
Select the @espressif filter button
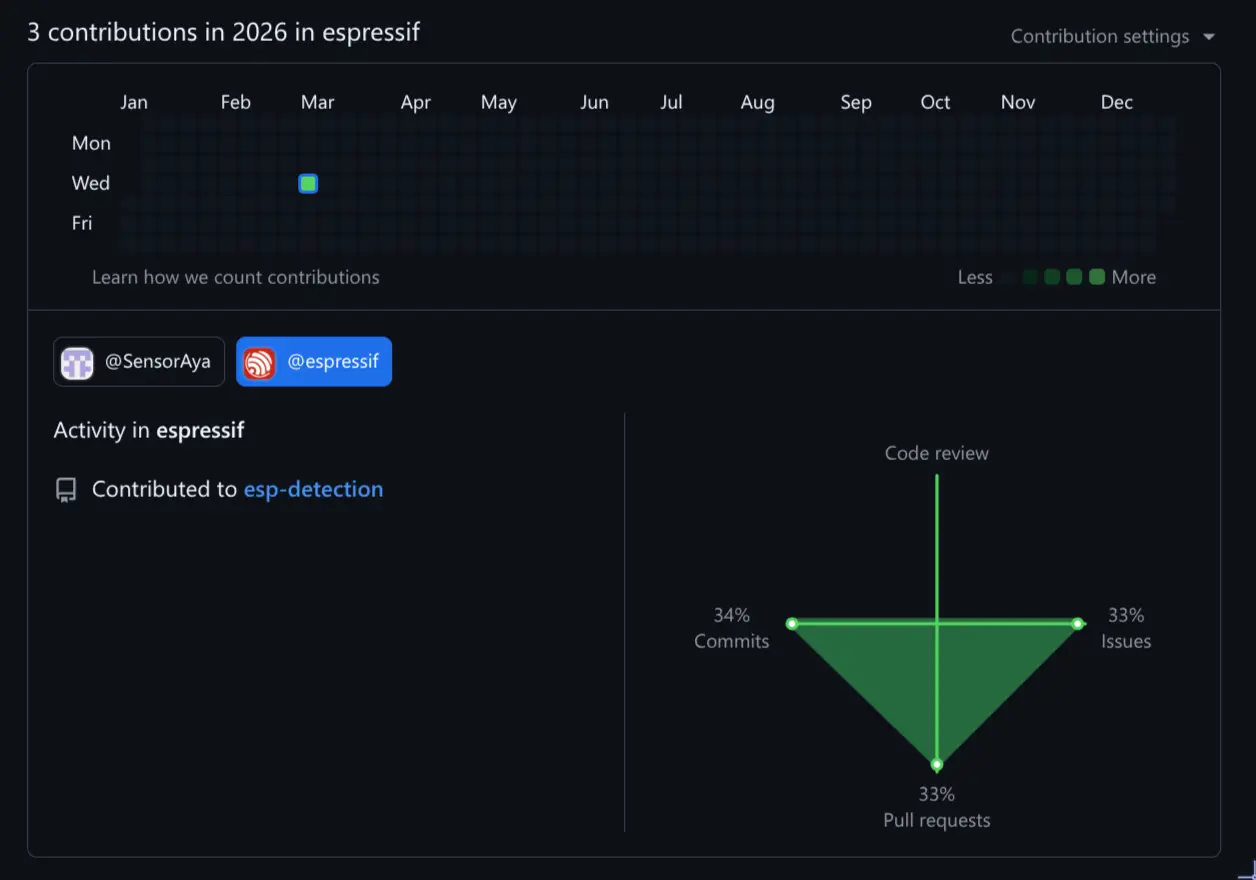[313, 362]
